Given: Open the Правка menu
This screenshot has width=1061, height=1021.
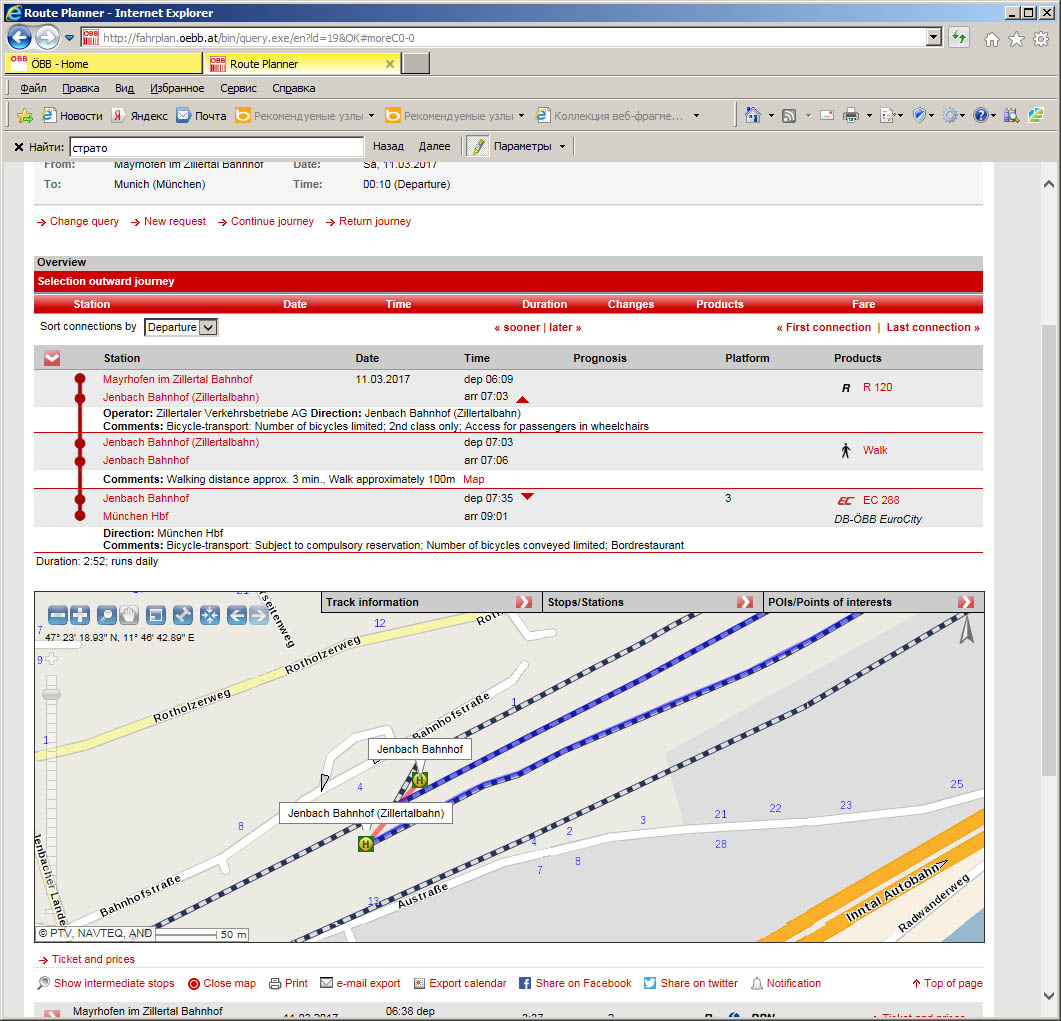Looking at the screenshot, I should pos(81,88).
